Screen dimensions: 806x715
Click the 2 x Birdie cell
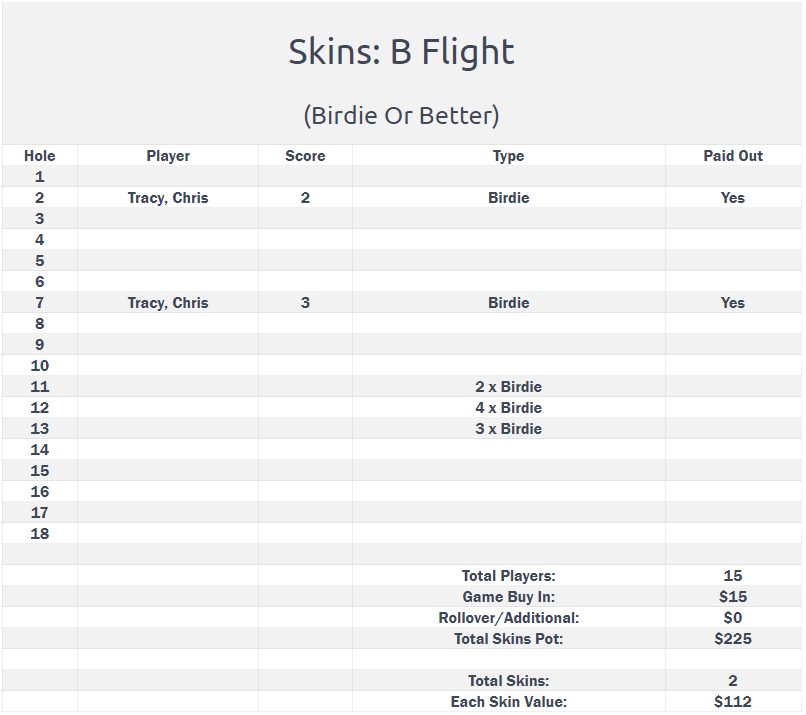point(508,387)
